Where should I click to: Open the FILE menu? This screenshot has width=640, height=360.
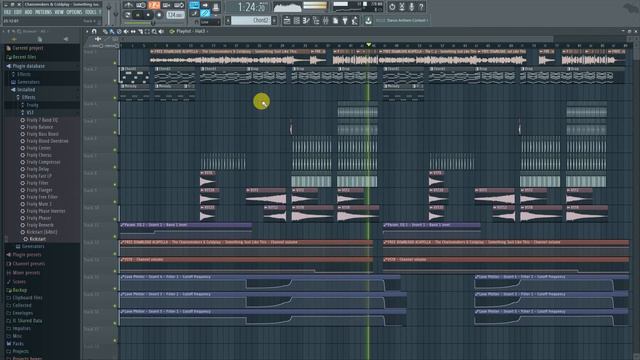pyautogui.click(x=7, y=12)
